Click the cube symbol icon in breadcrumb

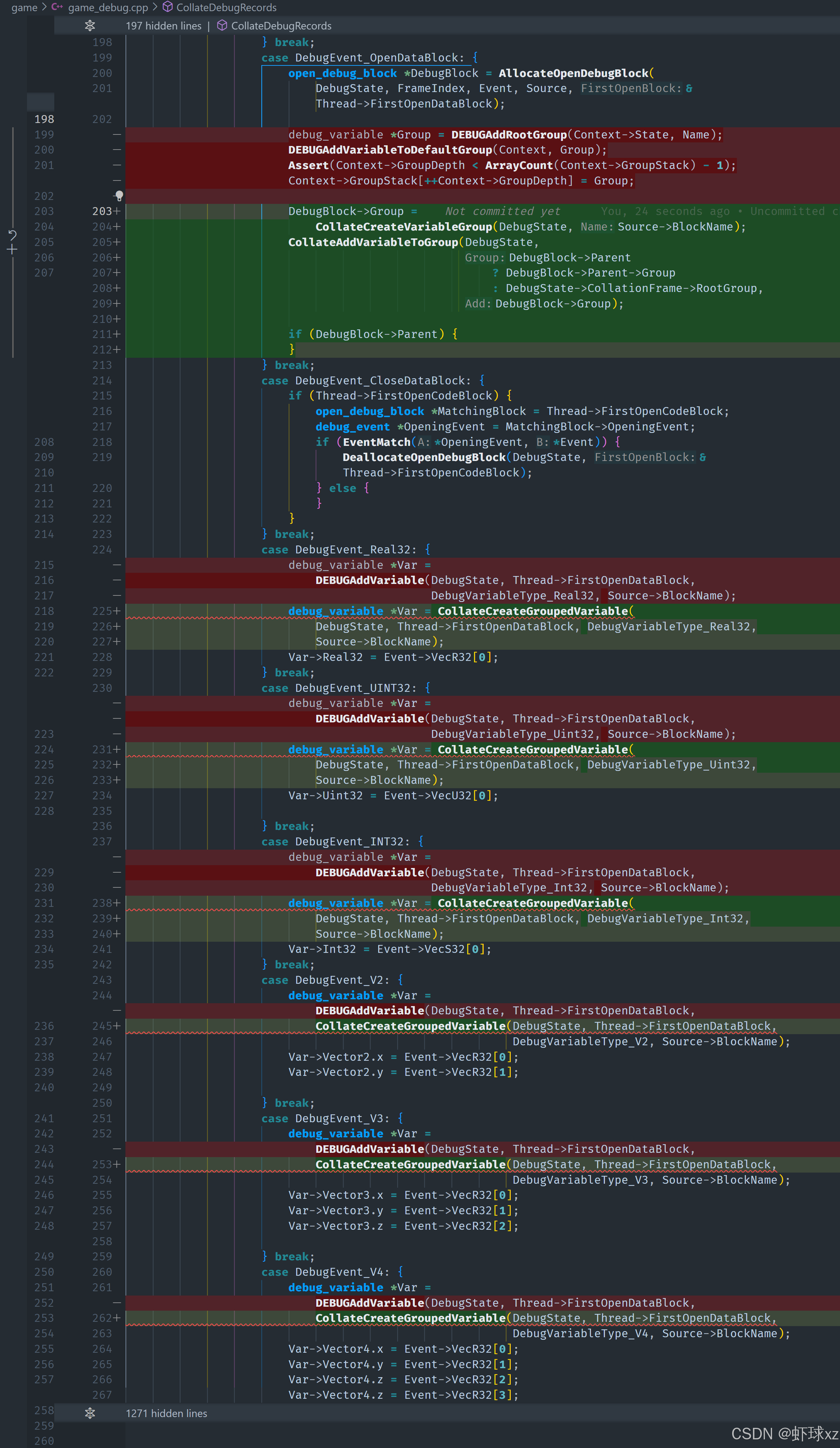167,7
